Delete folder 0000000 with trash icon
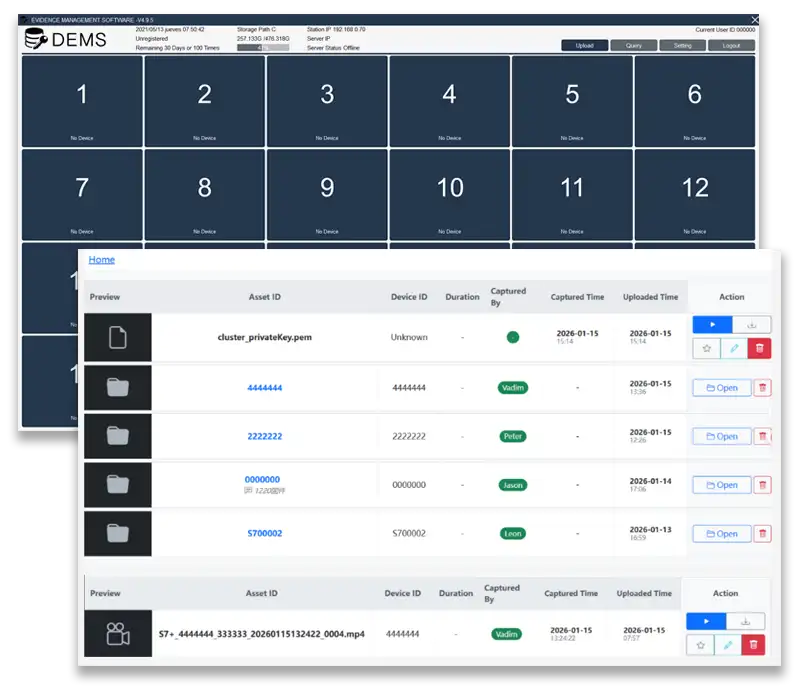Viewport: 800px width, 700px height. [762, 485]
